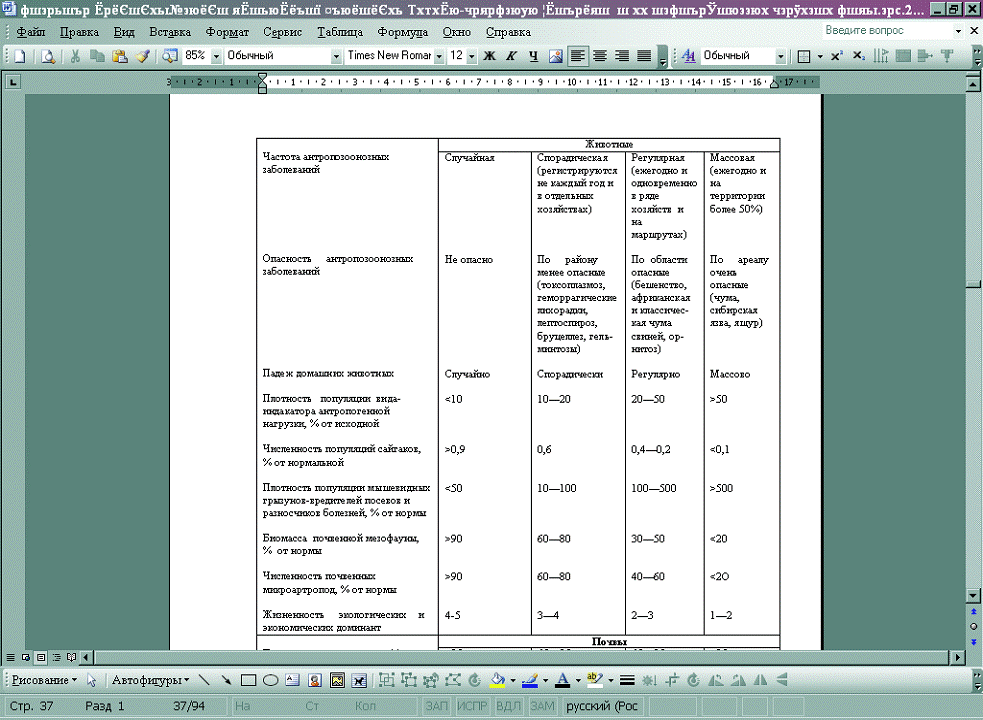Open the Times New Roman font dropdown
Viewport: 983px width, 720px height.
coord(439,56)
